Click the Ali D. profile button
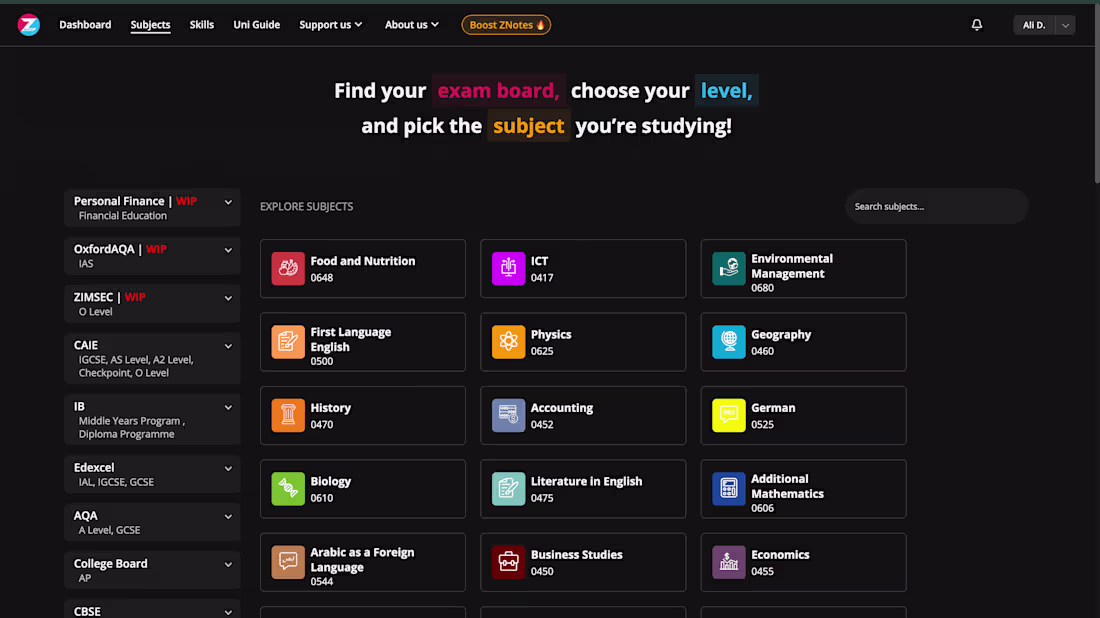Viewport: 1100px width, 618px height. [x=1034, y=25]
